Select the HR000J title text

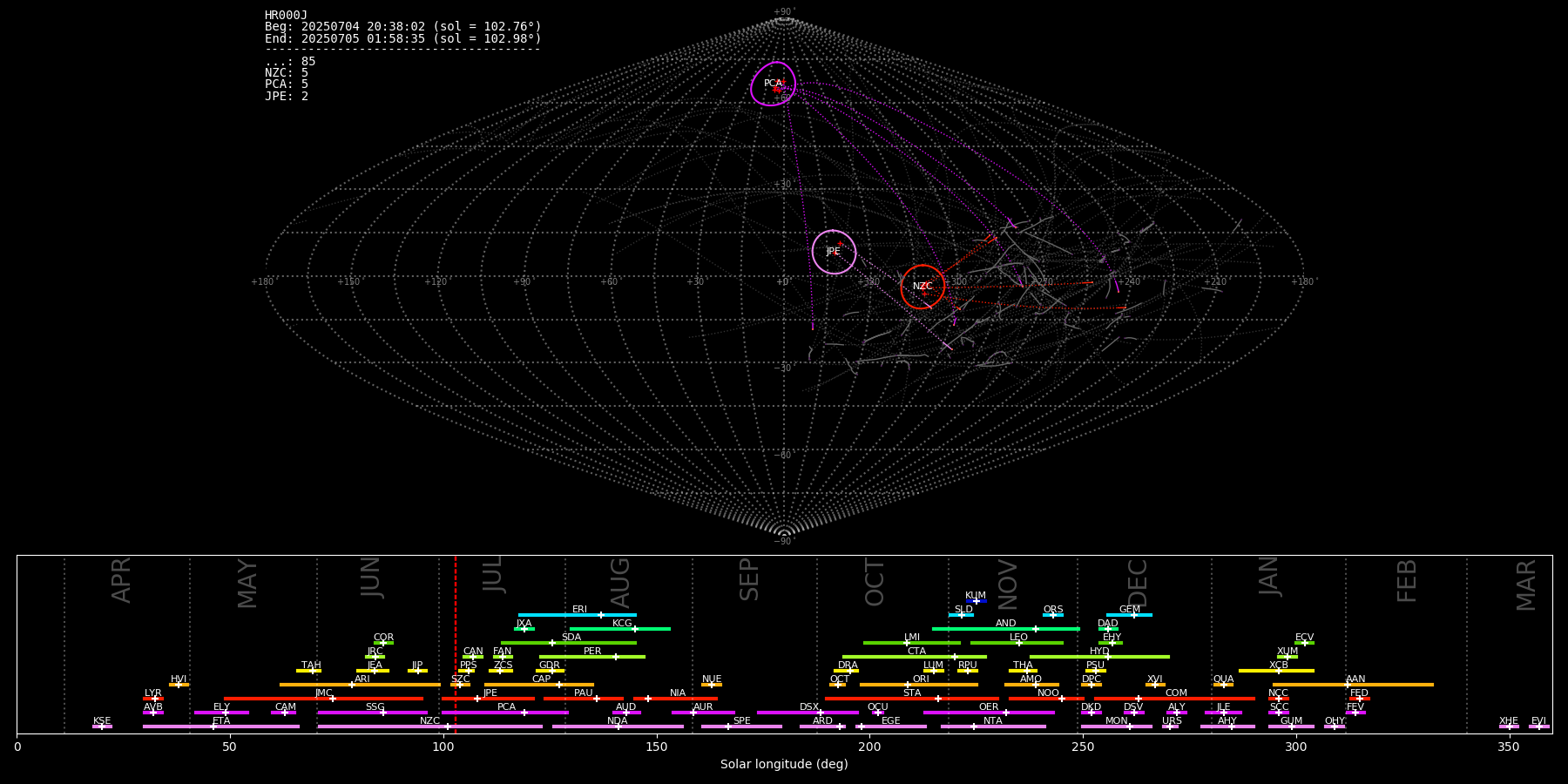(x=287, y=15)
